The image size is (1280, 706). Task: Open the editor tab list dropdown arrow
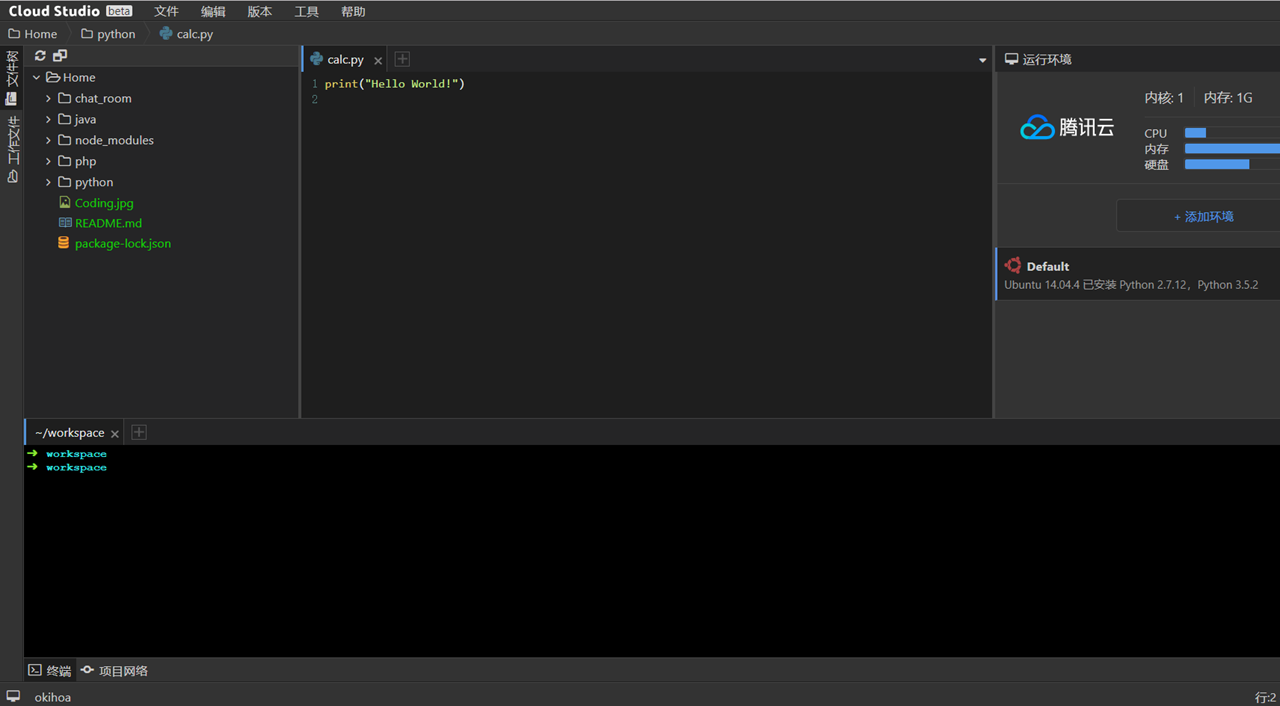pos(982,60)
